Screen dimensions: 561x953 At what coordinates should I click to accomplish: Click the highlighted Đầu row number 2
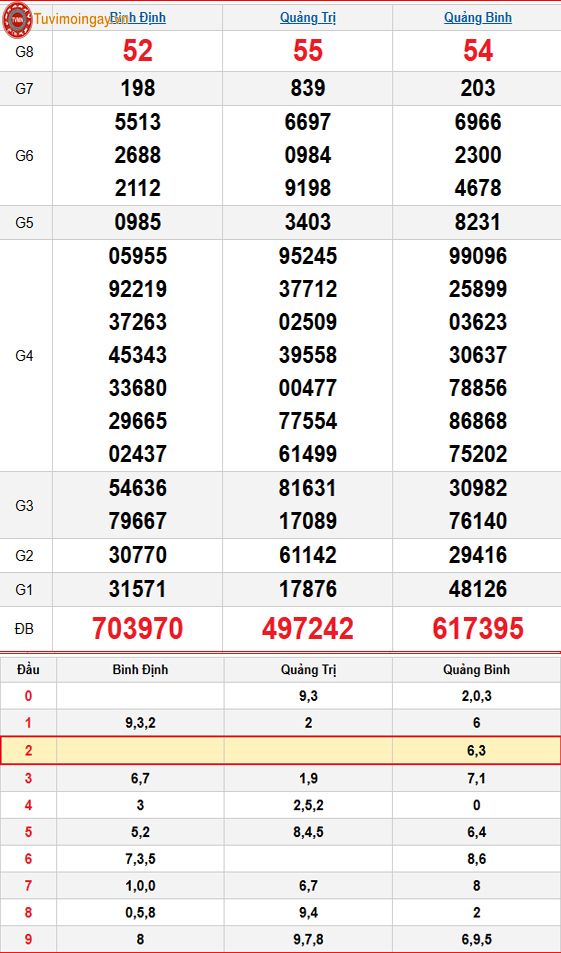tap(28, 751)
